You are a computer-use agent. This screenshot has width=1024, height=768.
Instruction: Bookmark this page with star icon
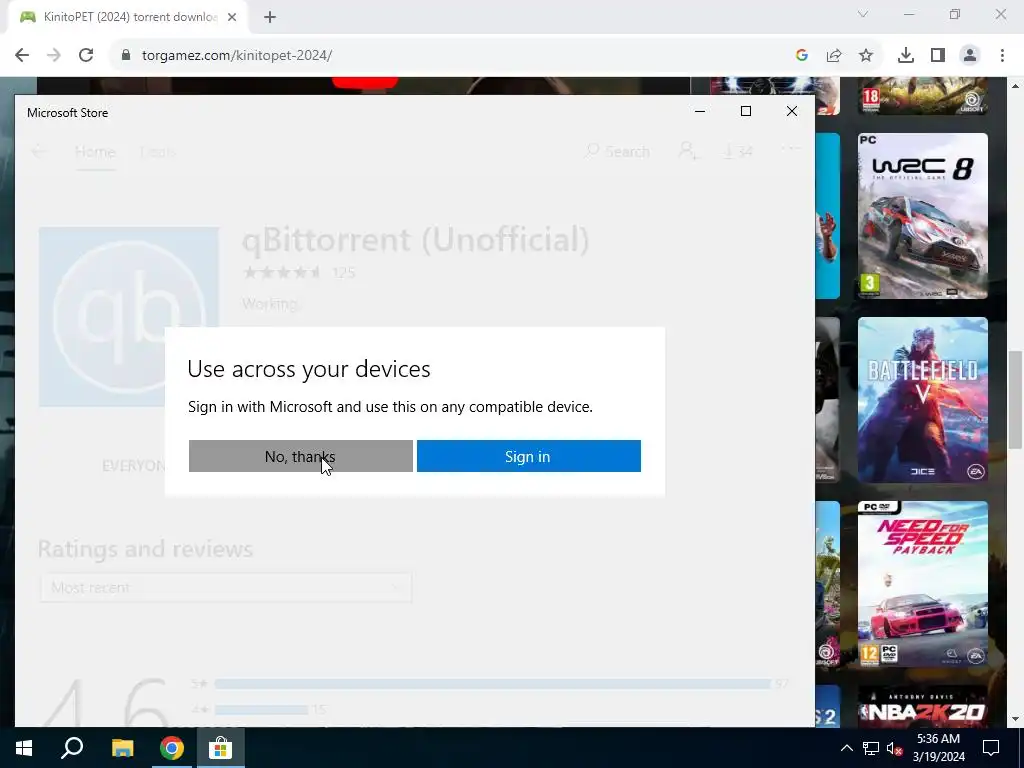point(866,56)
